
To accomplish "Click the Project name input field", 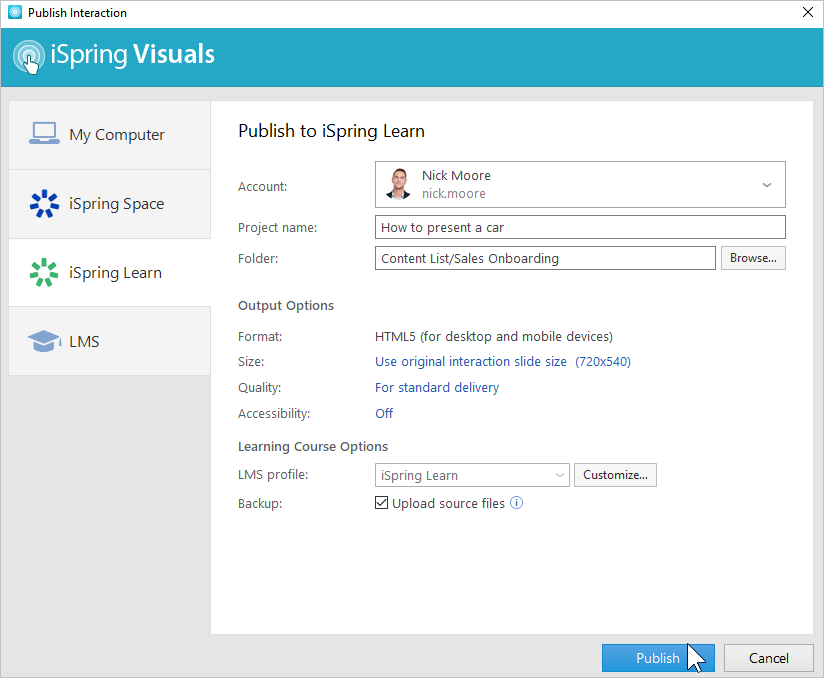I will 580,228.
